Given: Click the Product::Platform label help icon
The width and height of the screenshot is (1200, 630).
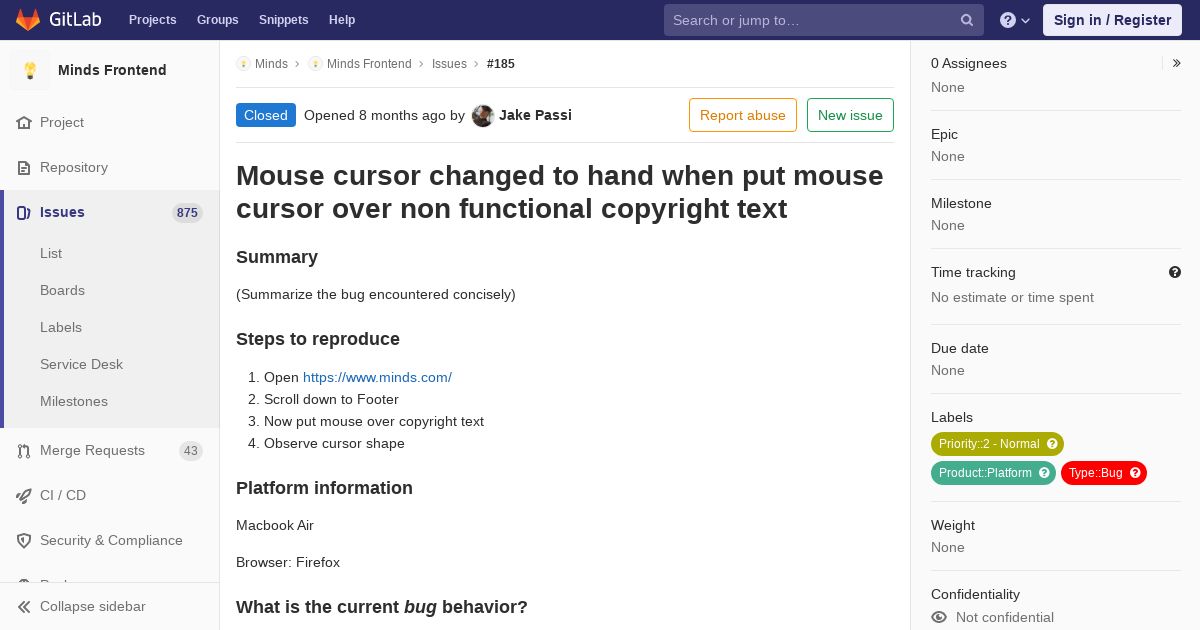Looking at the screenshot, I should tap(1044, 473).
